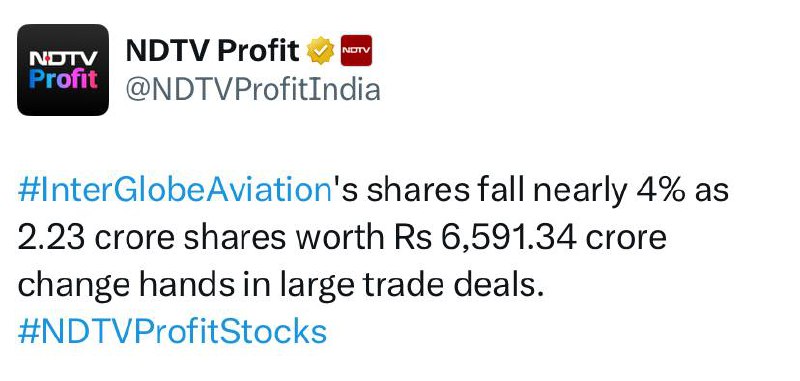Click the white 'NDTV' text in the avatar

(63, 59)
